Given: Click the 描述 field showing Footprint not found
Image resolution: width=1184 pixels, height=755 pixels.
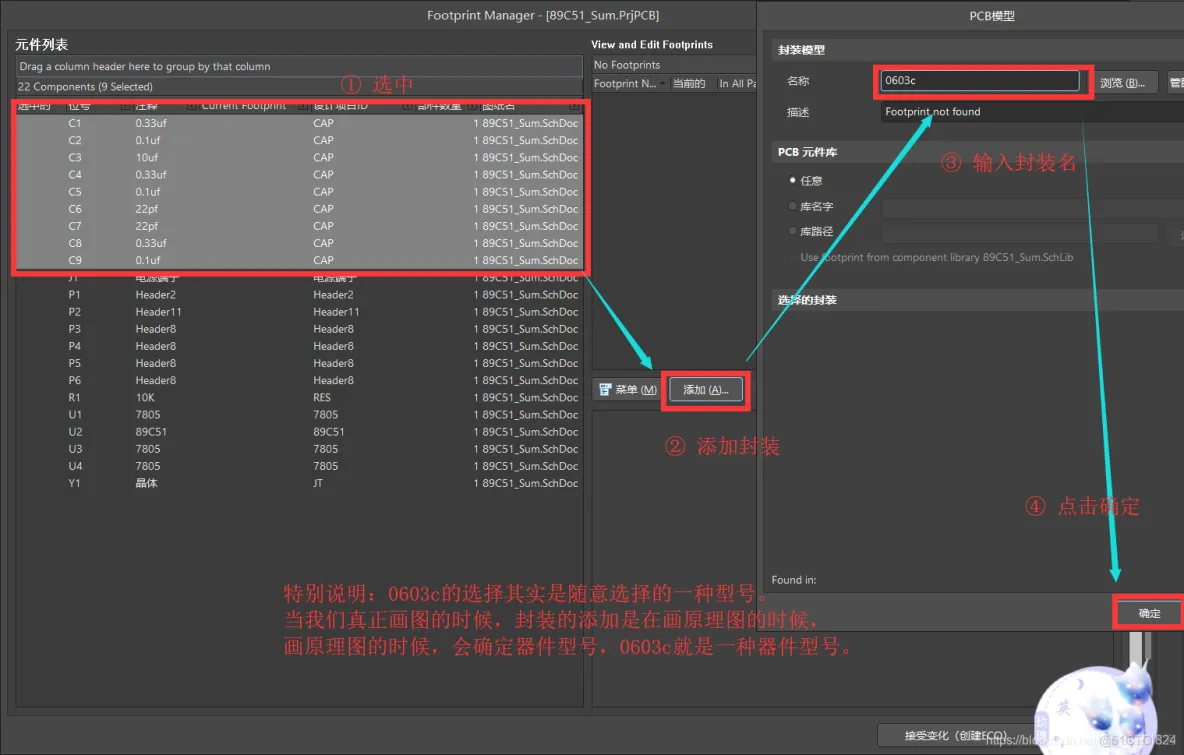Looking at the screenshot, I should pyautogui.click(x=1032, y=112).
